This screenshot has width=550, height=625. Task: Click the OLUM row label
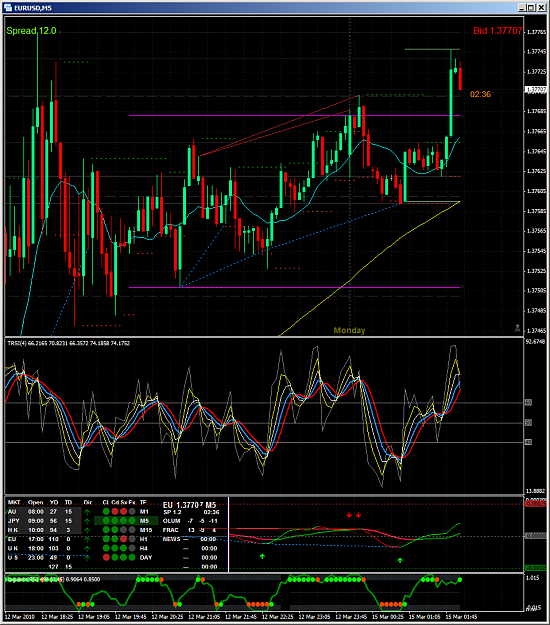click(171, 521)
